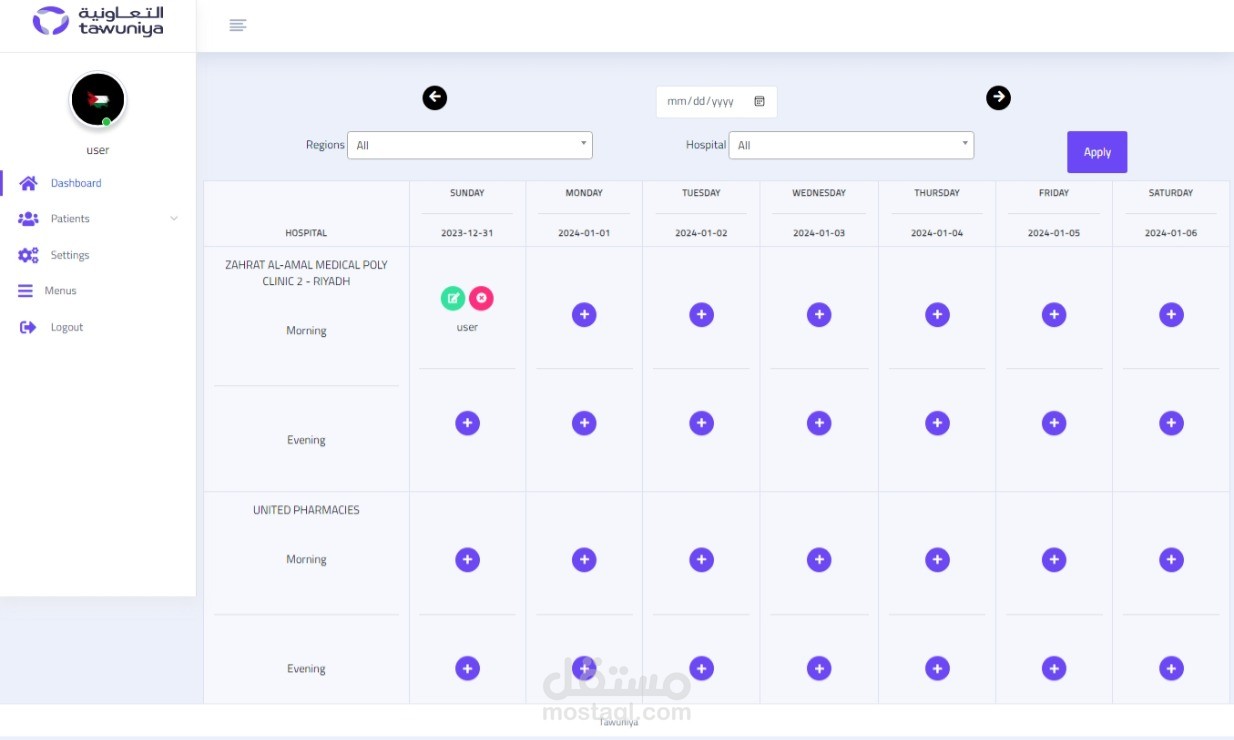Expand the Patients submenu chevron
Viewport: 1234px width, 740px height.
[174, 219]
